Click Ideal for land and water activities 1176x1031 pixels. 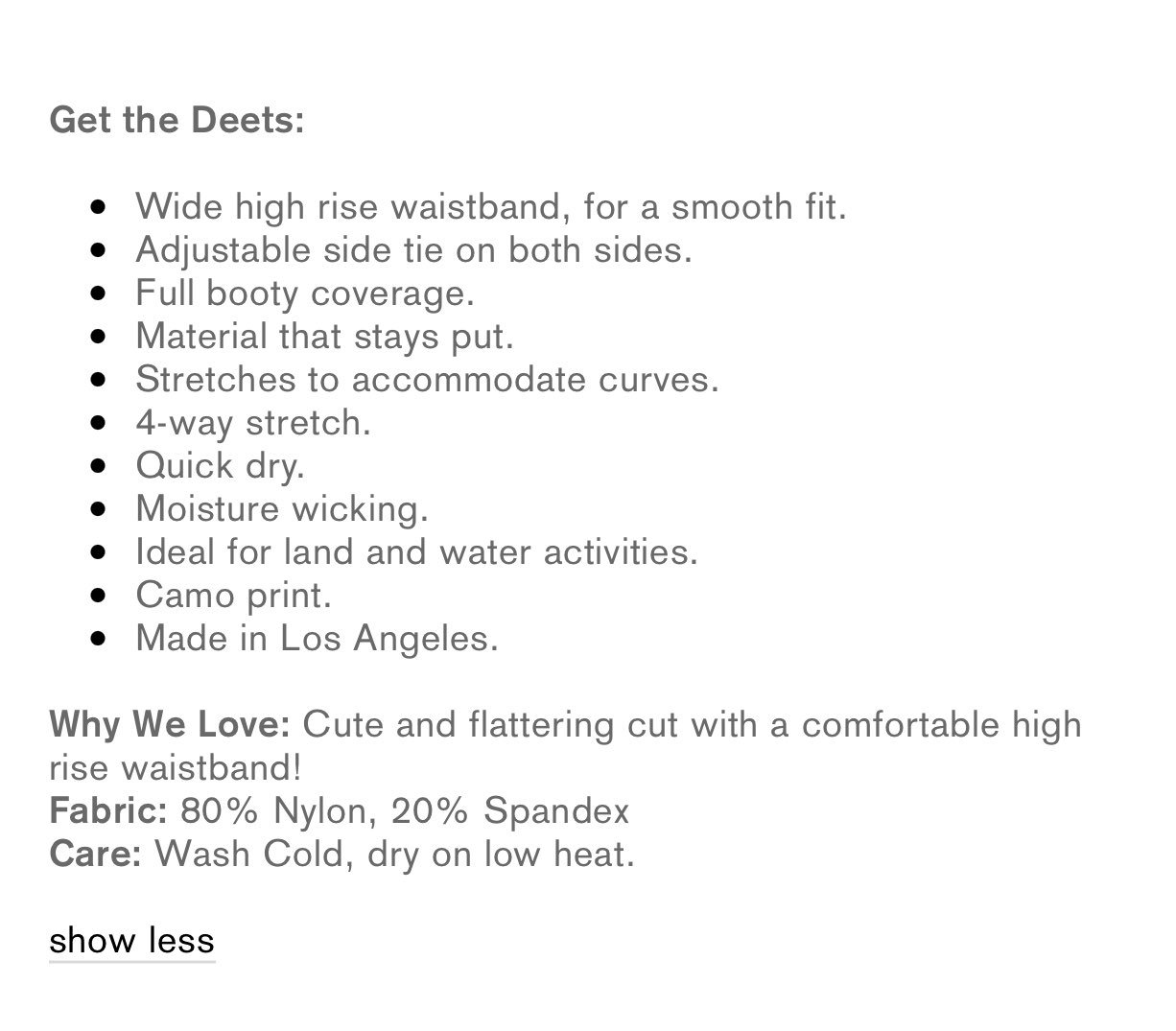tap(416, 551)
